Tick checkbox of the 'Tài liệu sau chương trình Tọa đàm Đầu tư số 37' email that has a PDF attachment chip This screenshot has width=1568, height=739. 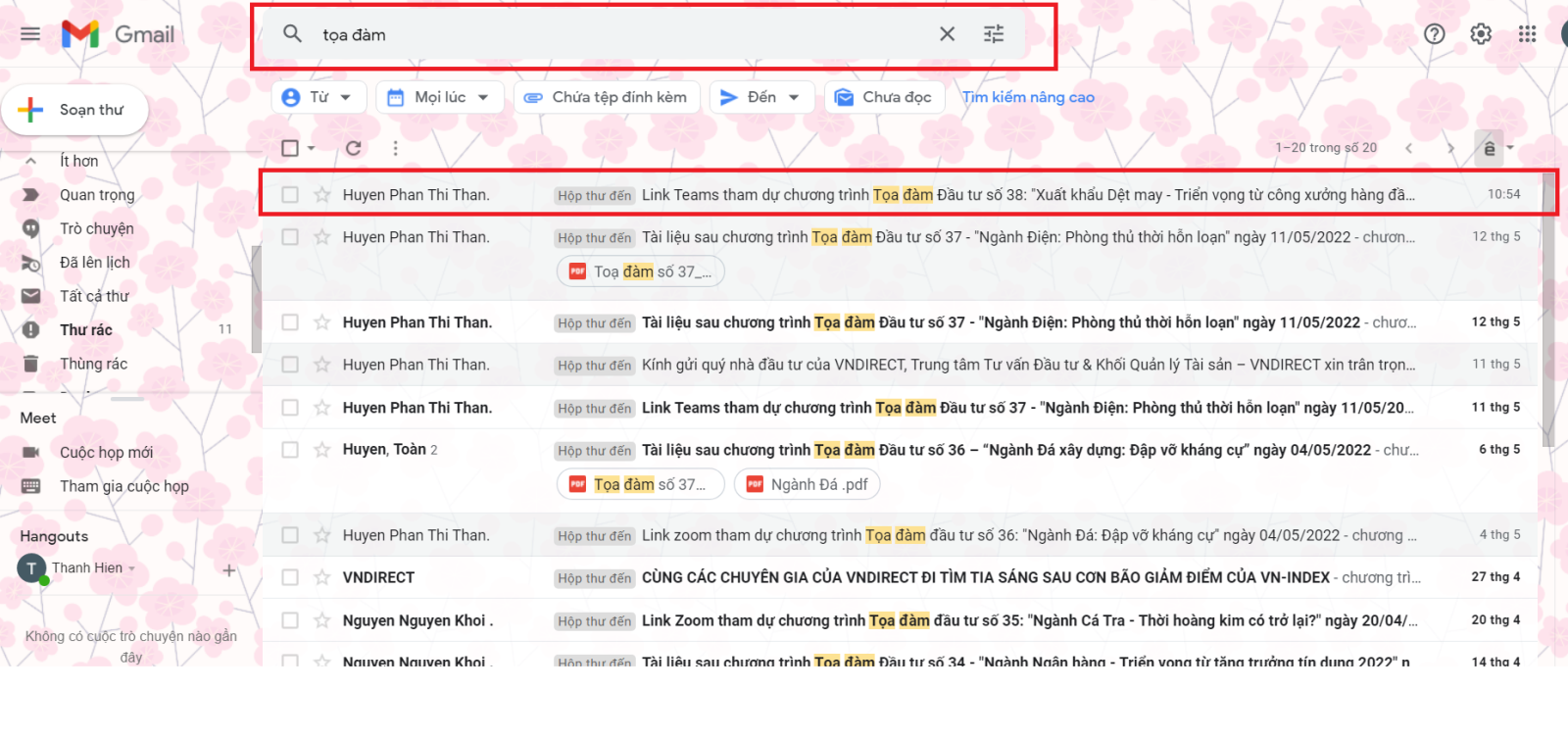[x=290, y=237]
